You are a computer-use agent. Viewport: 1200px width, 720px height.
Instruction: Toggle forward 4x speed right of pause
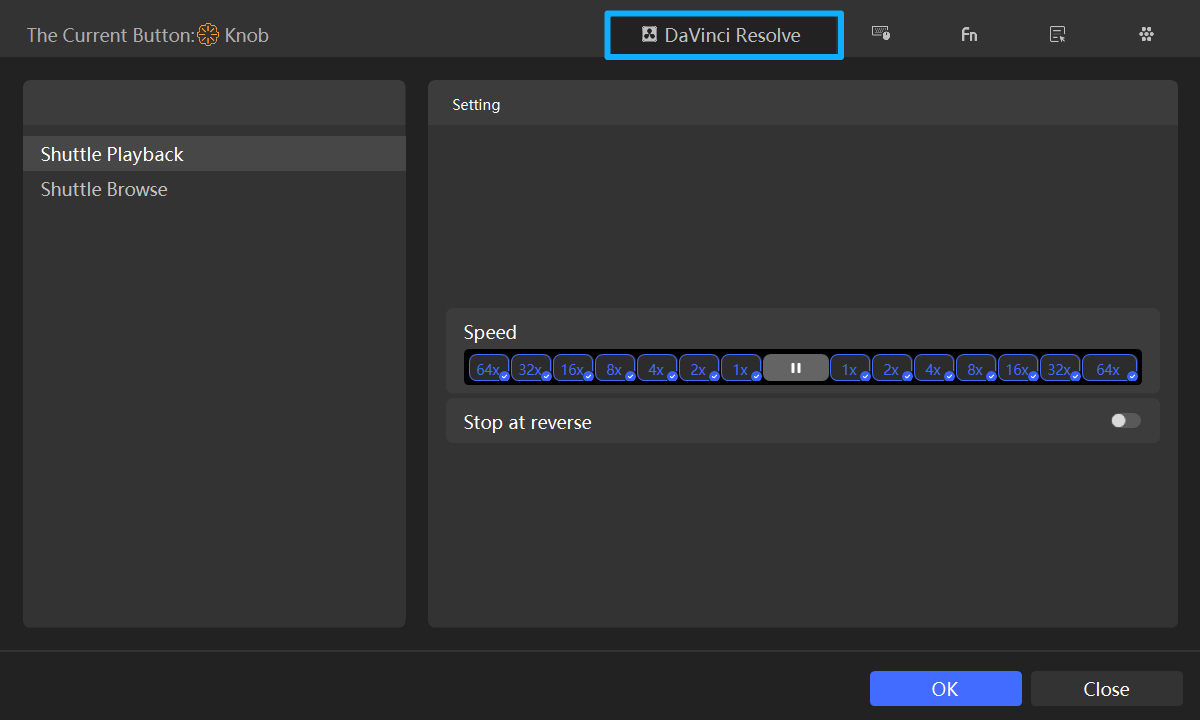[x=934, y=368]
